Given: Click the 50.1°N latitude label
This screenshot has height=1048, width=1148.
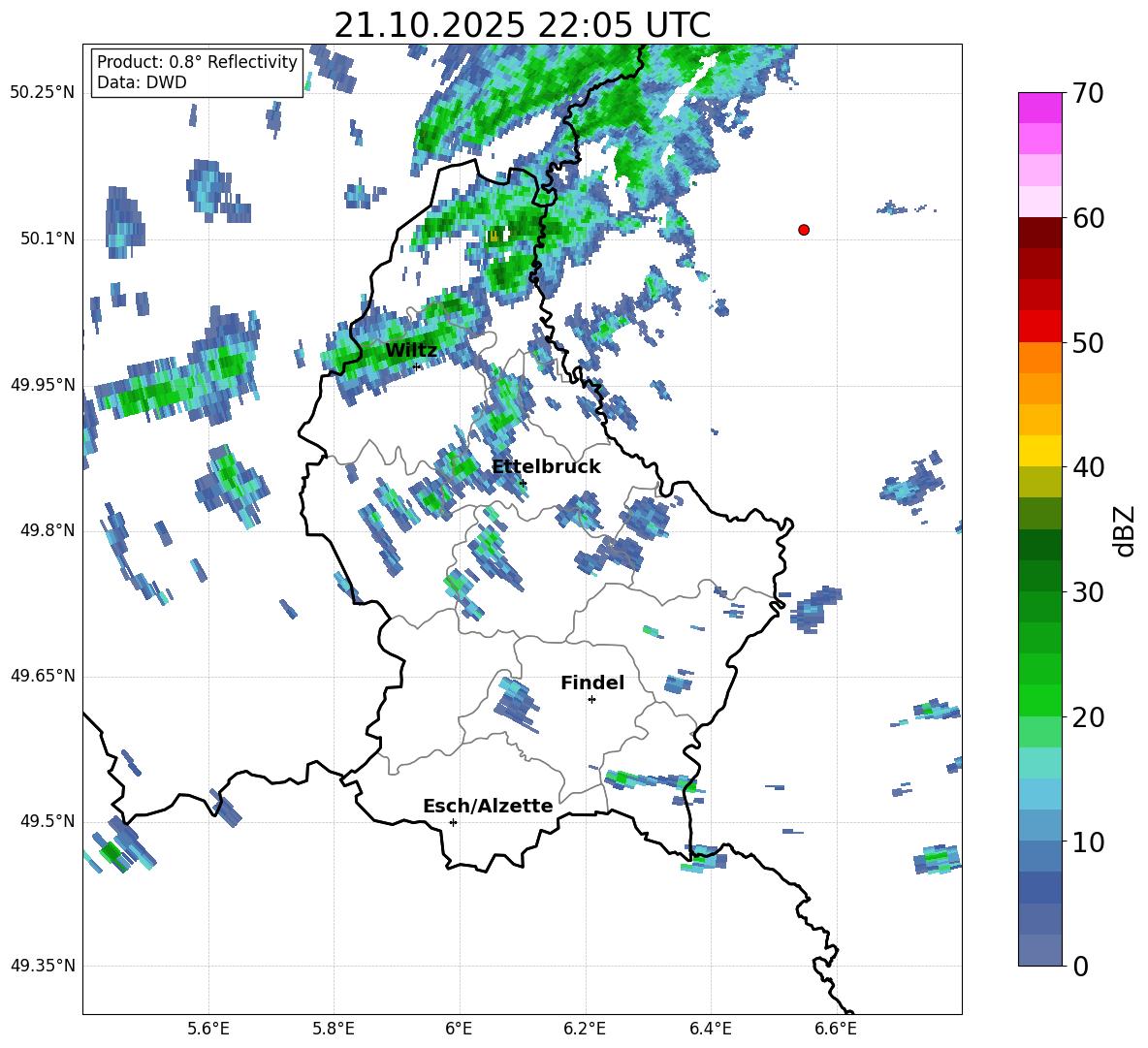Looking at the screenshot, I should coord(48,238).
